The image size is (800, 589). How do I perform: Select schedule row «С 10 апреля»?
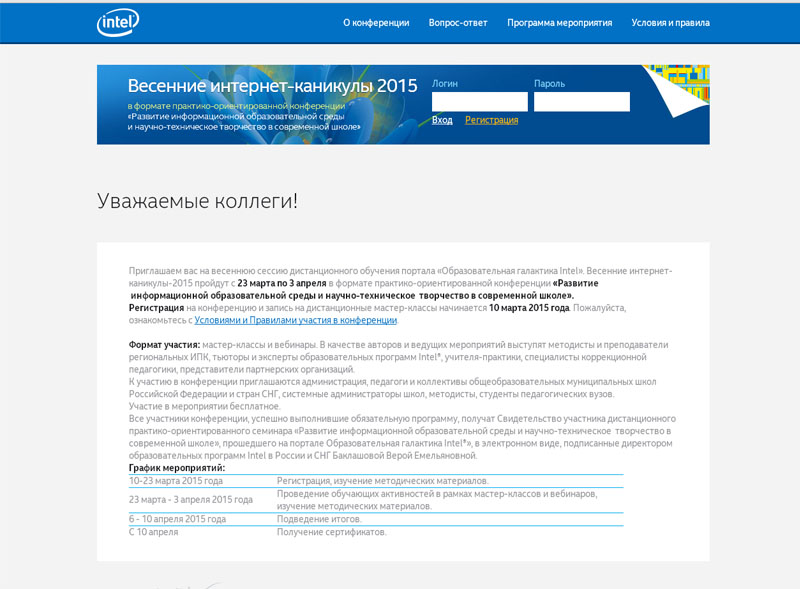(x=154, y=532)
